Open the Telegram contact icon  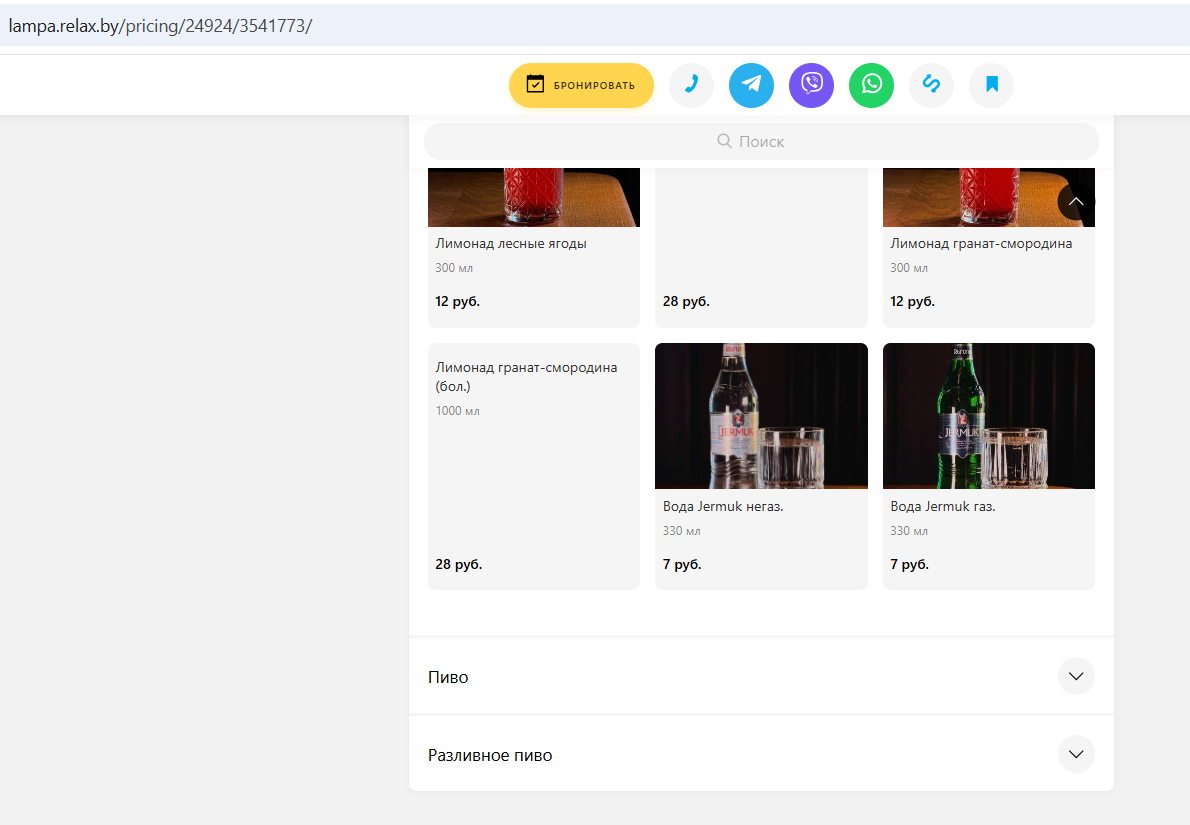coord(751,85)
